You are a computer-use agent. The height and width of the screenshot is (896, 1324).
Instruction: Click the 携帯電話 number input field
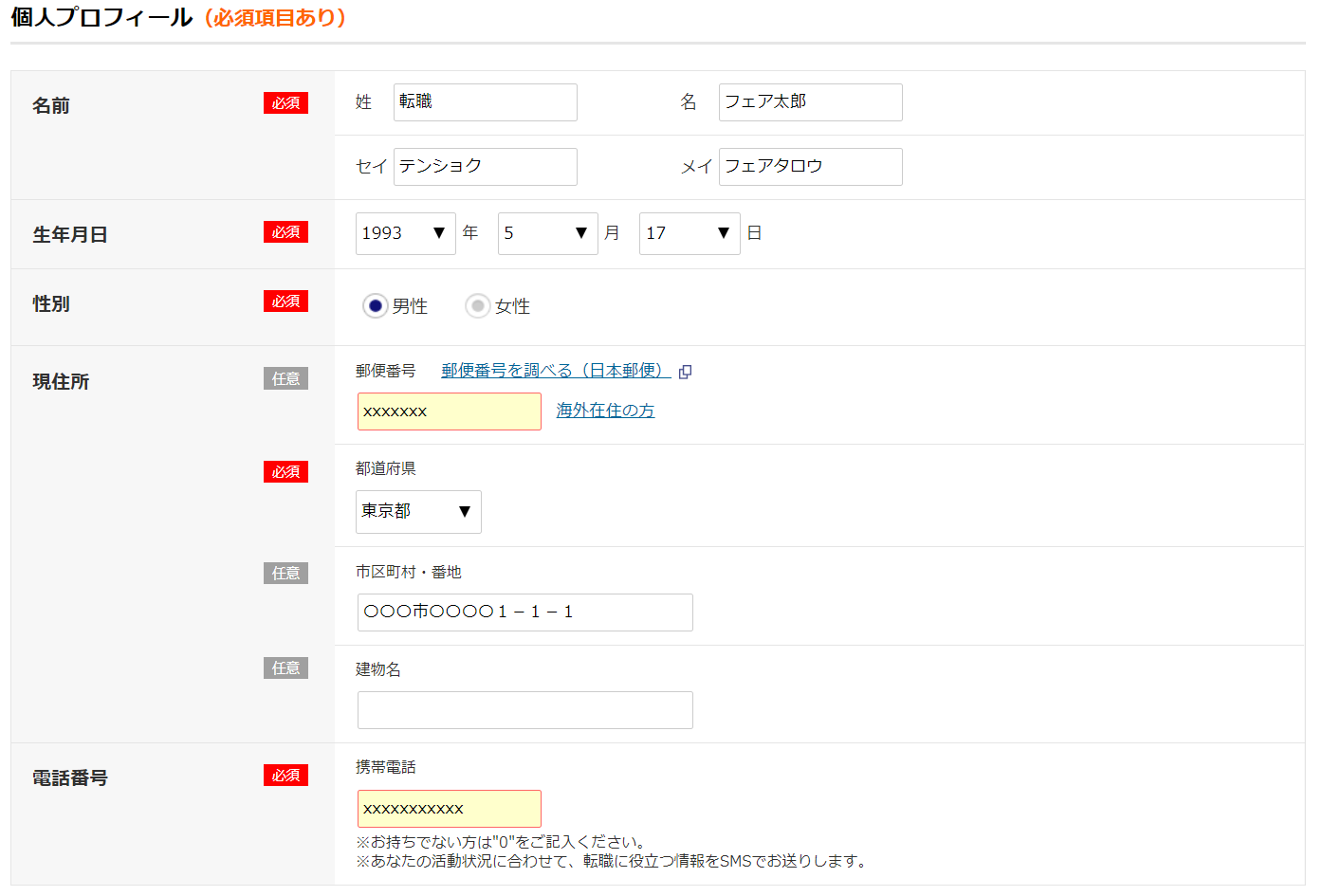pos(449,809)
